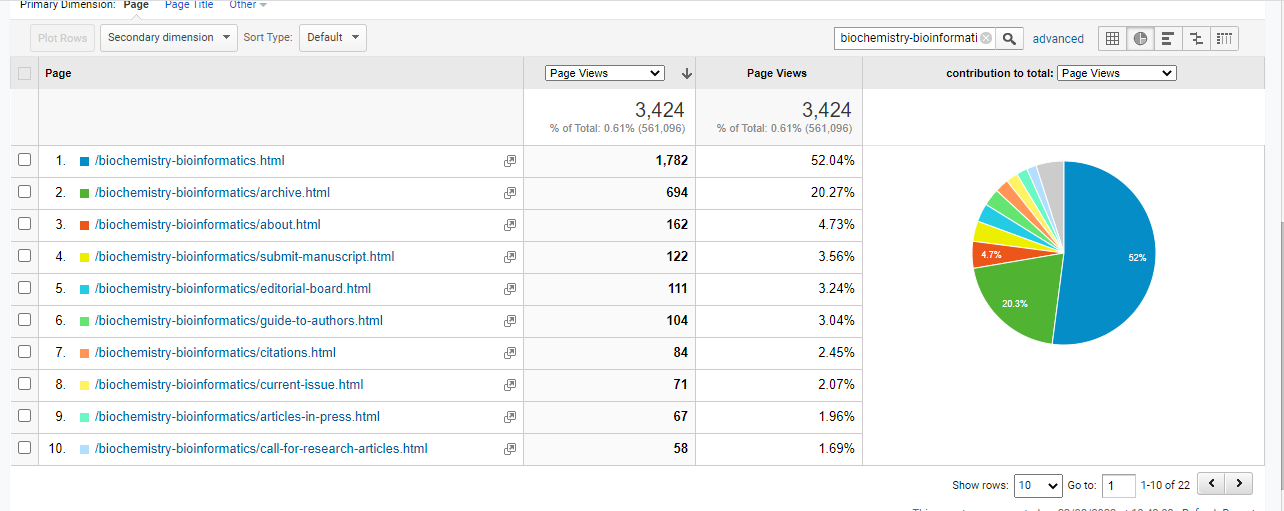1284x511 pixels.
Task: Open the submit-manuscript.html page link
Action: click(x=244, y=257)
